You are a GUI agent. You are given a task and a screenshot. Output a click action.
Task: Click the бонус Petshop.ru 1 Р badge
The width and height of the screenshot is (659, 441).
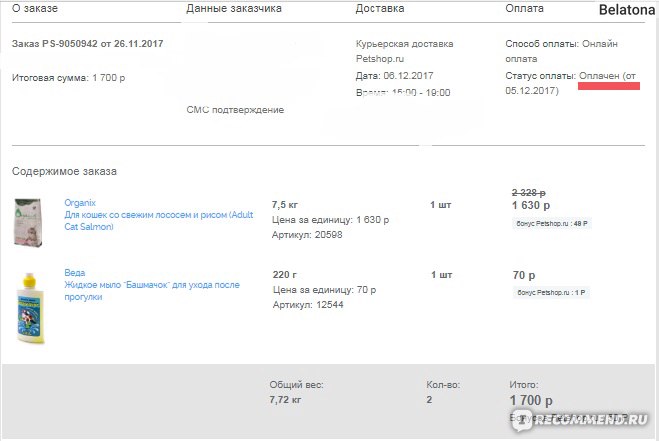(x=551, y=293)
